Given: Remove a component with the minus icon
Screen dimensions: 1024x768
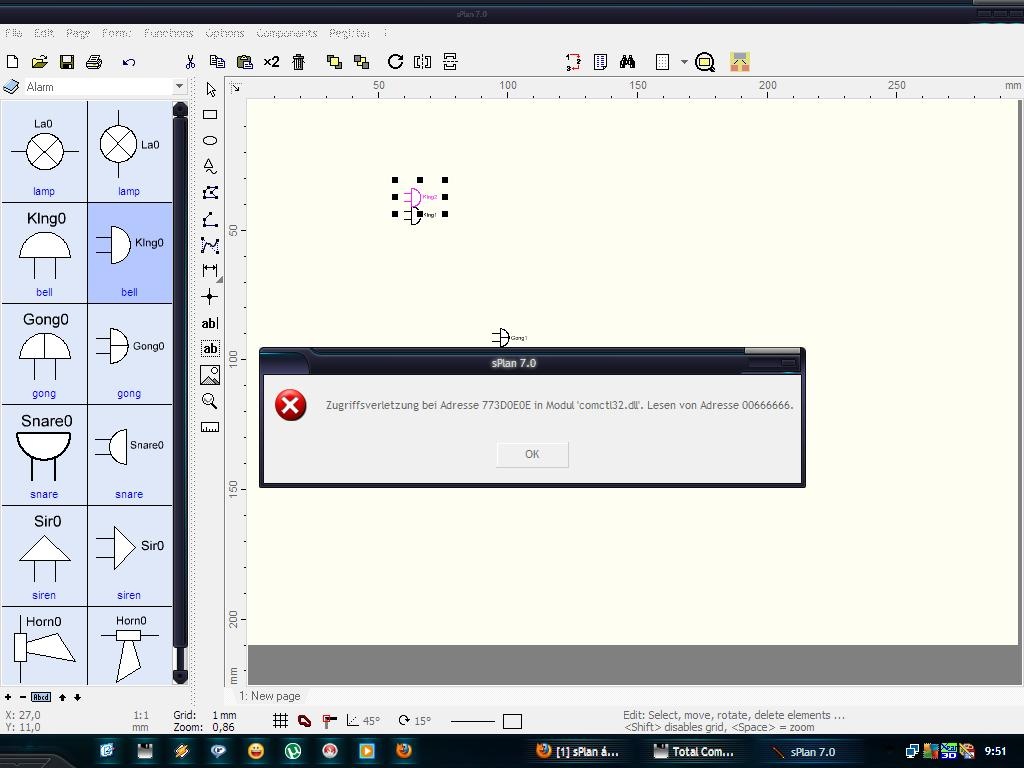Looking at the screenshot, I should (x=23, y=697).
